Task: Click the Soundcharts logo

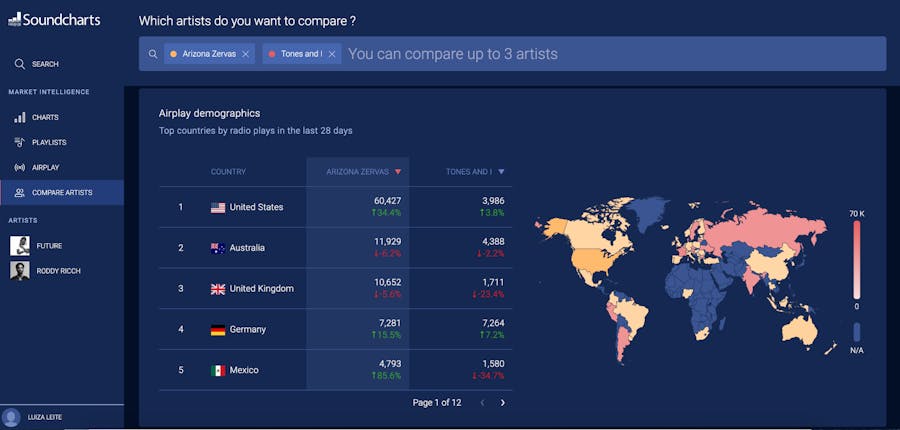Action: pyautogui.click(x=54, y=20)
